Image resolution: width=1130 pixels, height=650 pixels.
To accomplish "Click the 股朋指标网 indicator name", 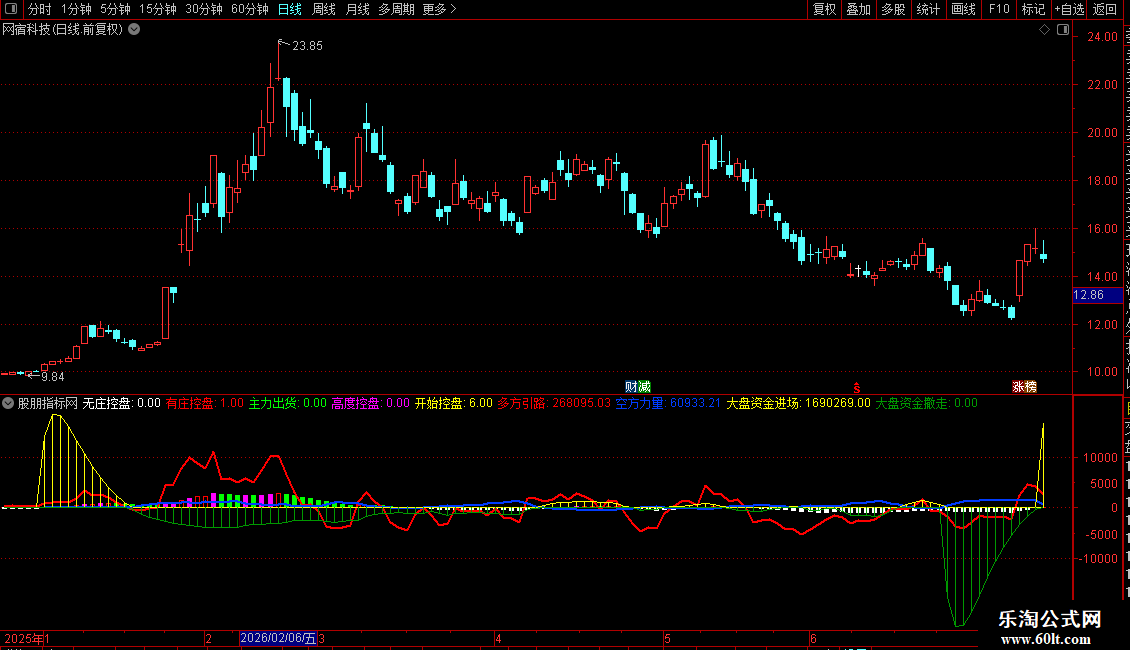I will click(x=48, y=404).
